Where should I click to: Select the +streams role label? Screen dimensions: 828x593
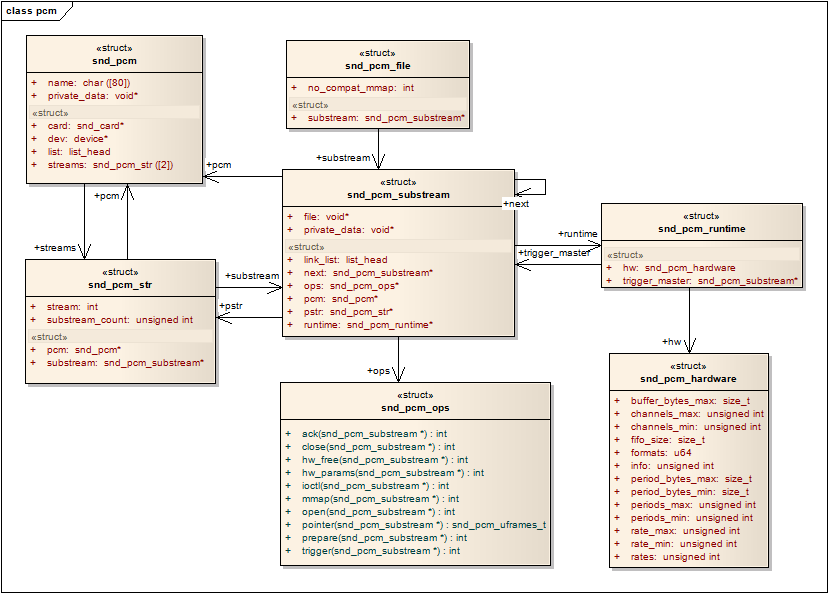click(x=55, y=247)
